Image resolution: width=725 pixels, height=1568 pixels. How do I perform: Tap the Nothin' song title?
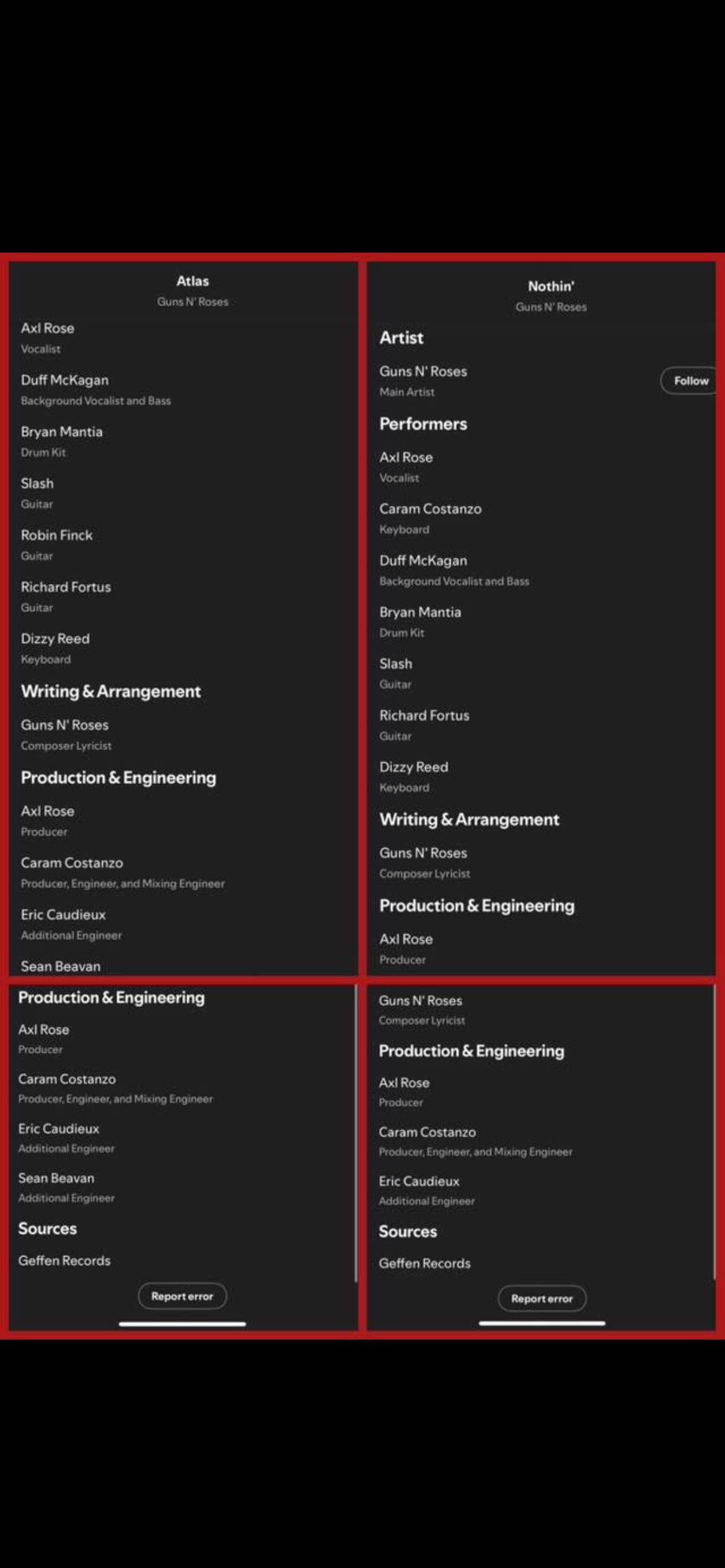551,286
